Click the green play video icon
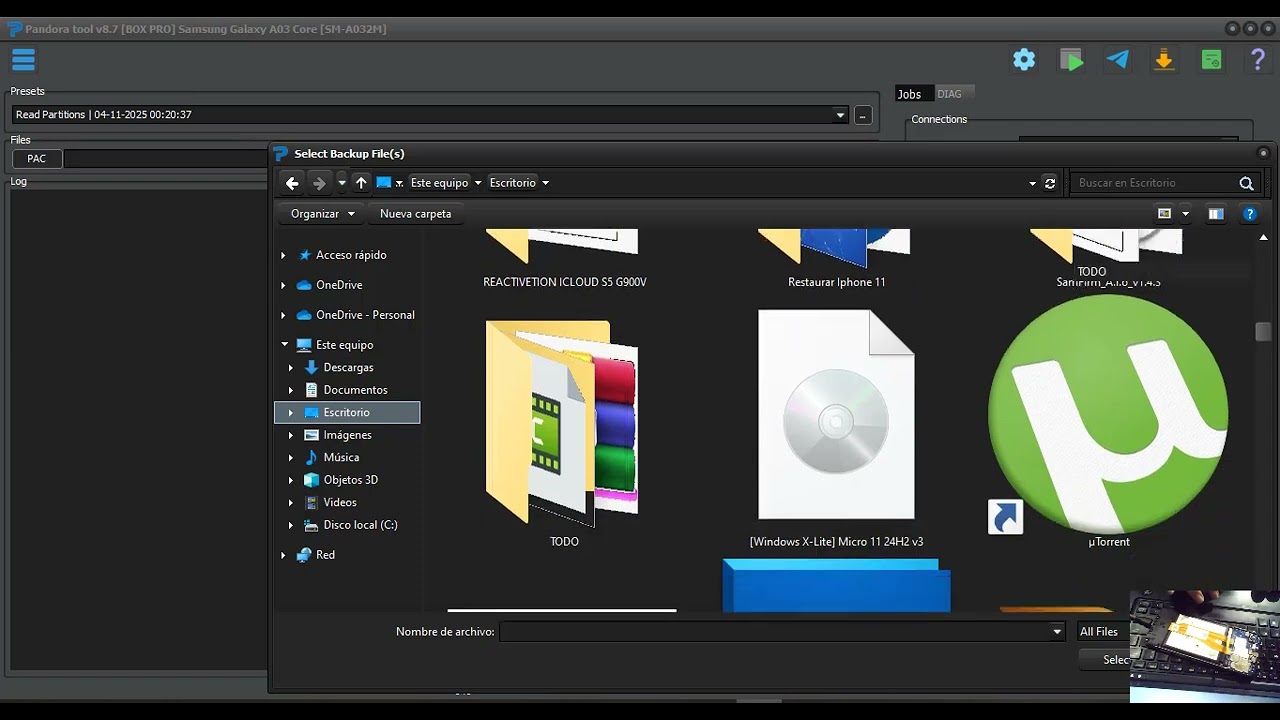Image resolution: width=1280 pixels, height=720 pixels. click(1072, 60)
